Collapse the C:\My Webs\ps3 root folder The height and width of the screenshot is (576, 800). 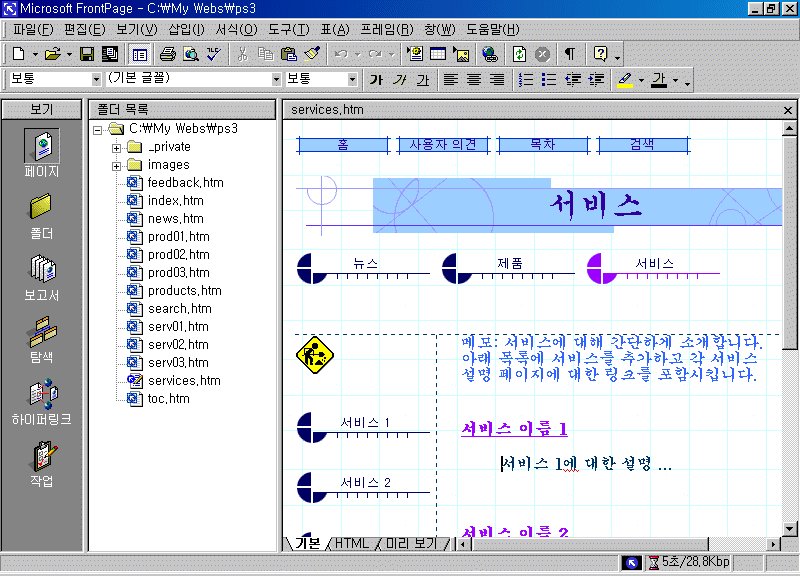pyautogui.click(x=97, y=131)
